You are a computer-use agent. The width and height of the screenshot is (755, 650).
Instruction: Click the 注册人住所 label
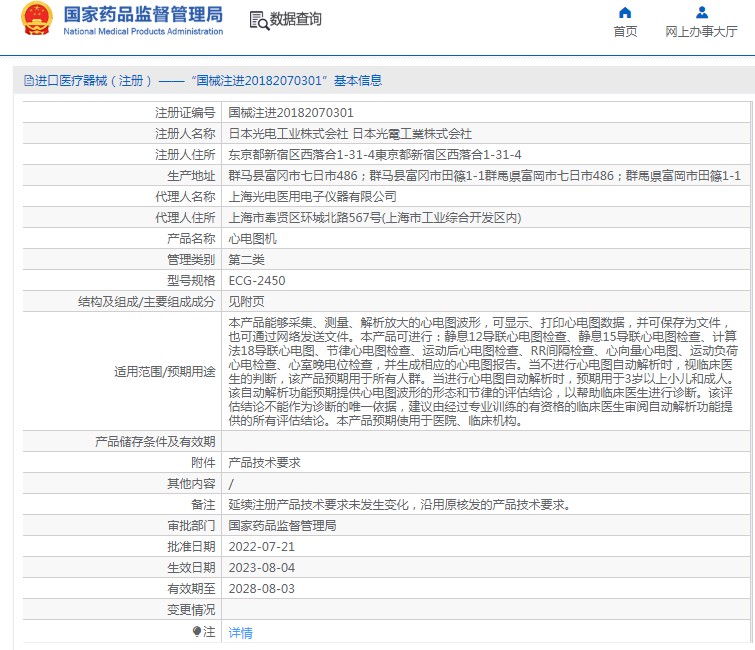coord(185,155)
